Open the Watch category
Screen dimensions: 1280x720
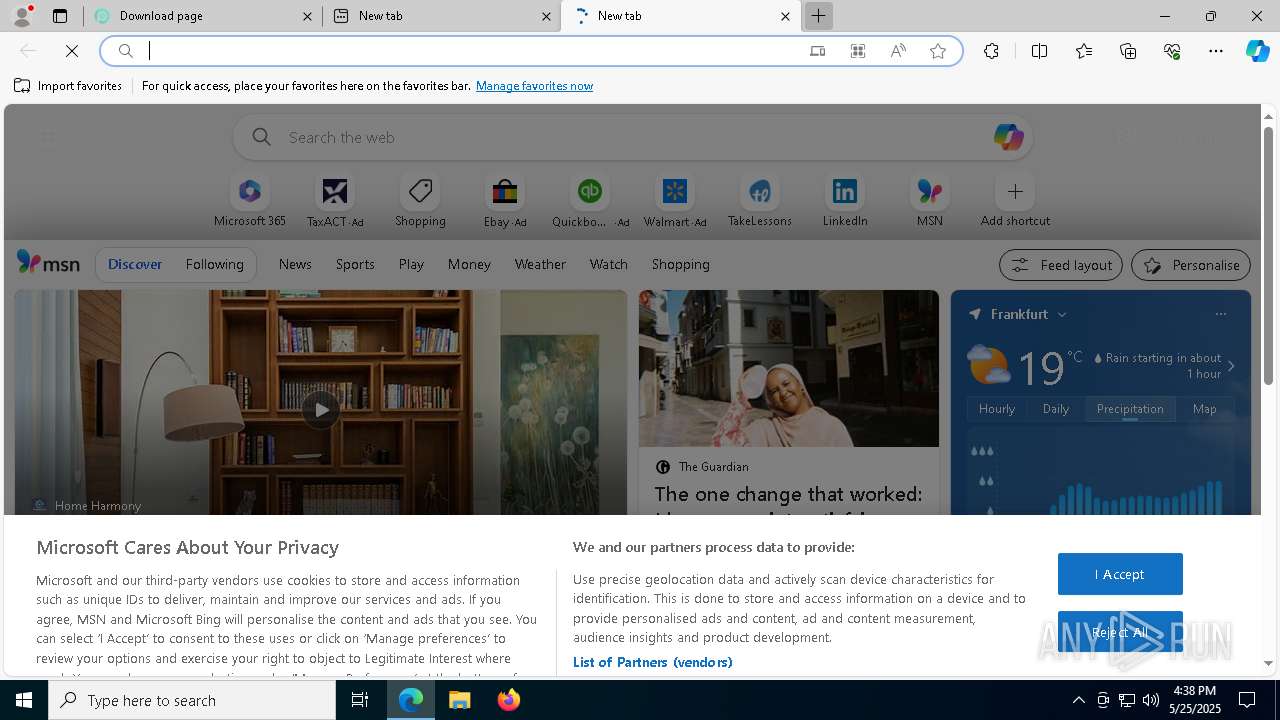click(x=609, y=264)
